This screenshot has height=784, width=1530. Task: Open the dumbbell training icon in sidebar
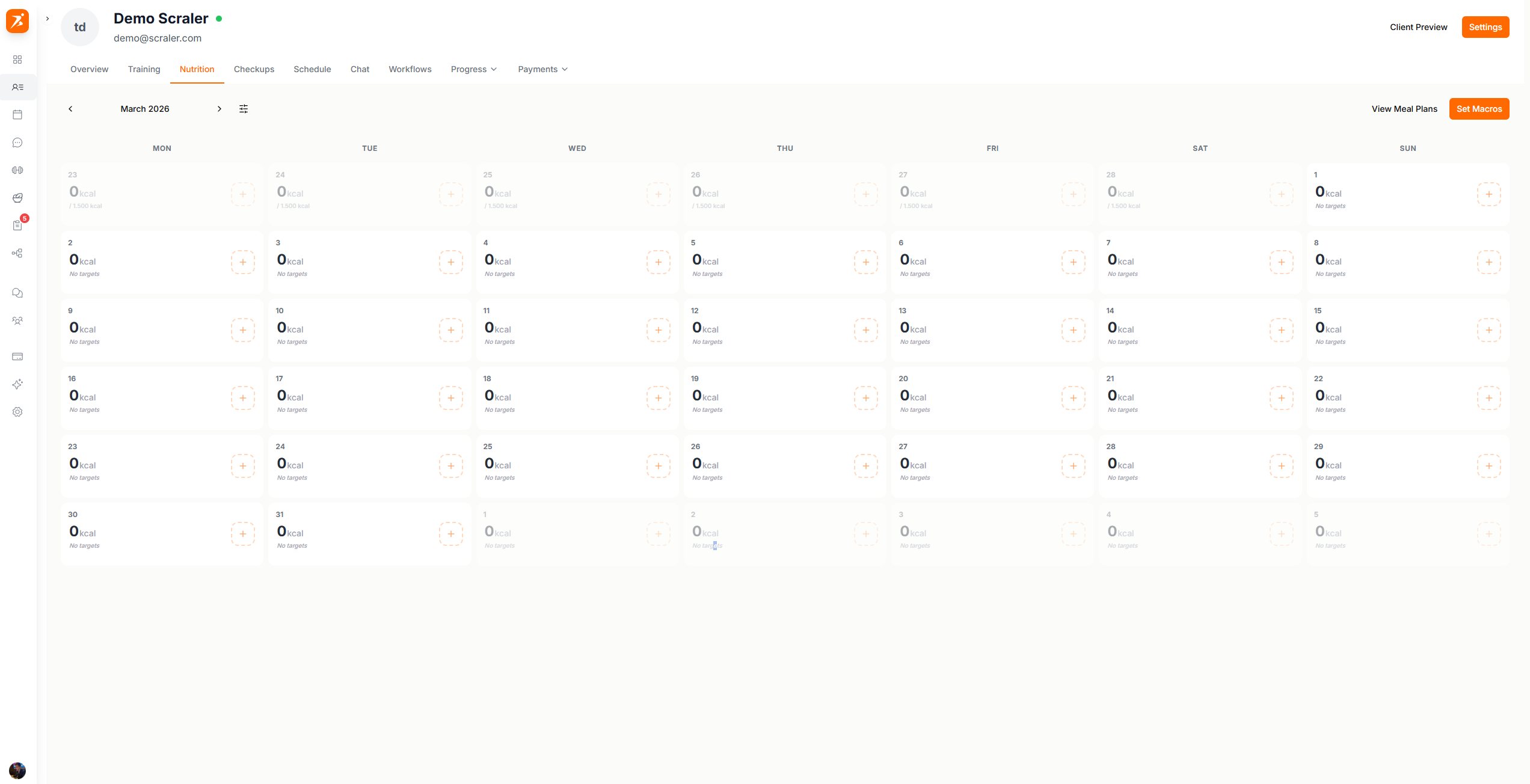(x=17, y=170)
